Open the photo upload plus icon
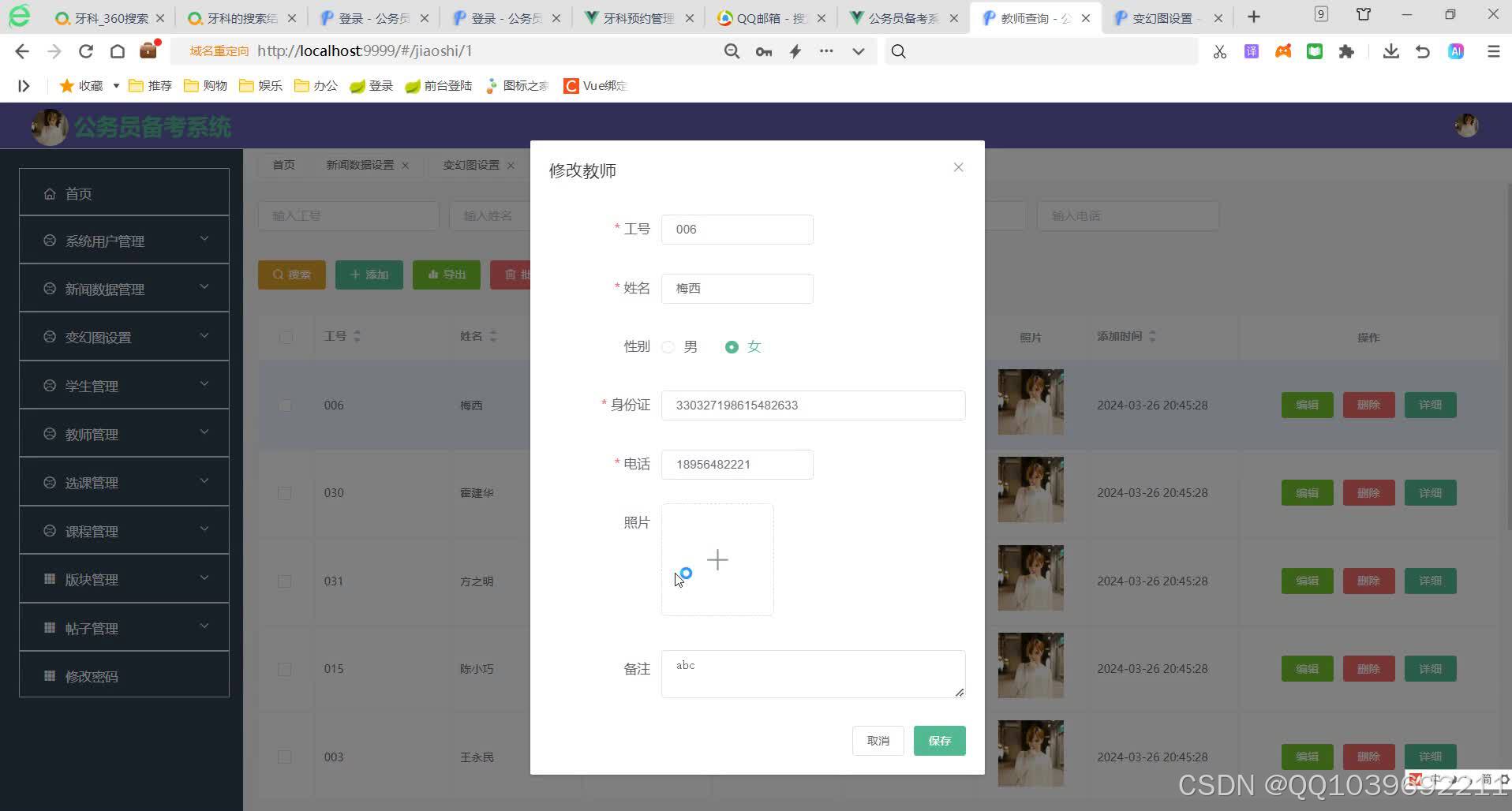The width and height of the screenshot is (1512, 811). (717, 560)
